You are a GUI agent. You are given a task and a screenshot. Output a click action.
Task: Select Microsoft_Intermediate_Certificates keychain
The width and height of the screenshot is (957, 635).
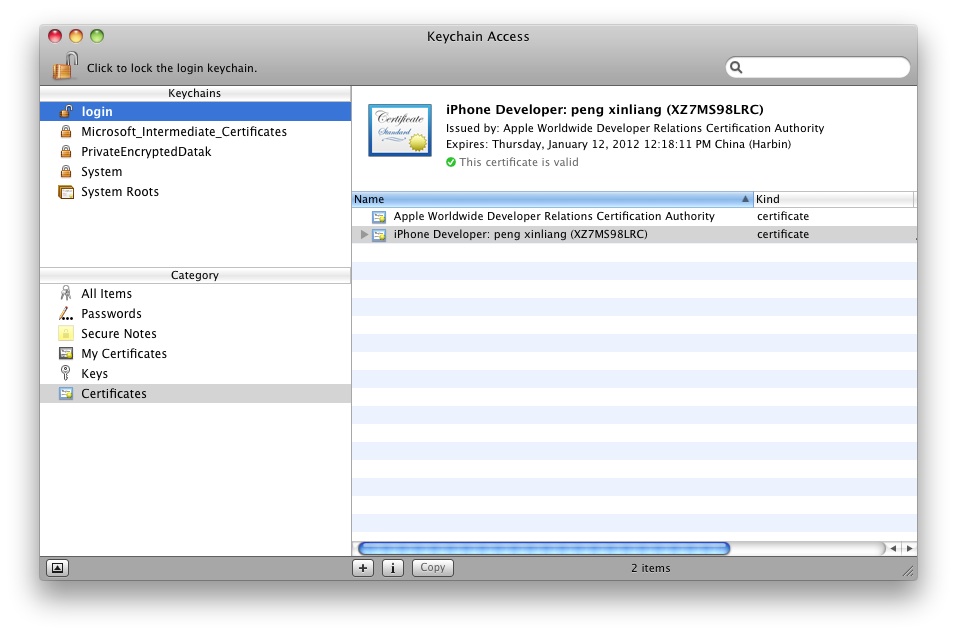[195, 131]
